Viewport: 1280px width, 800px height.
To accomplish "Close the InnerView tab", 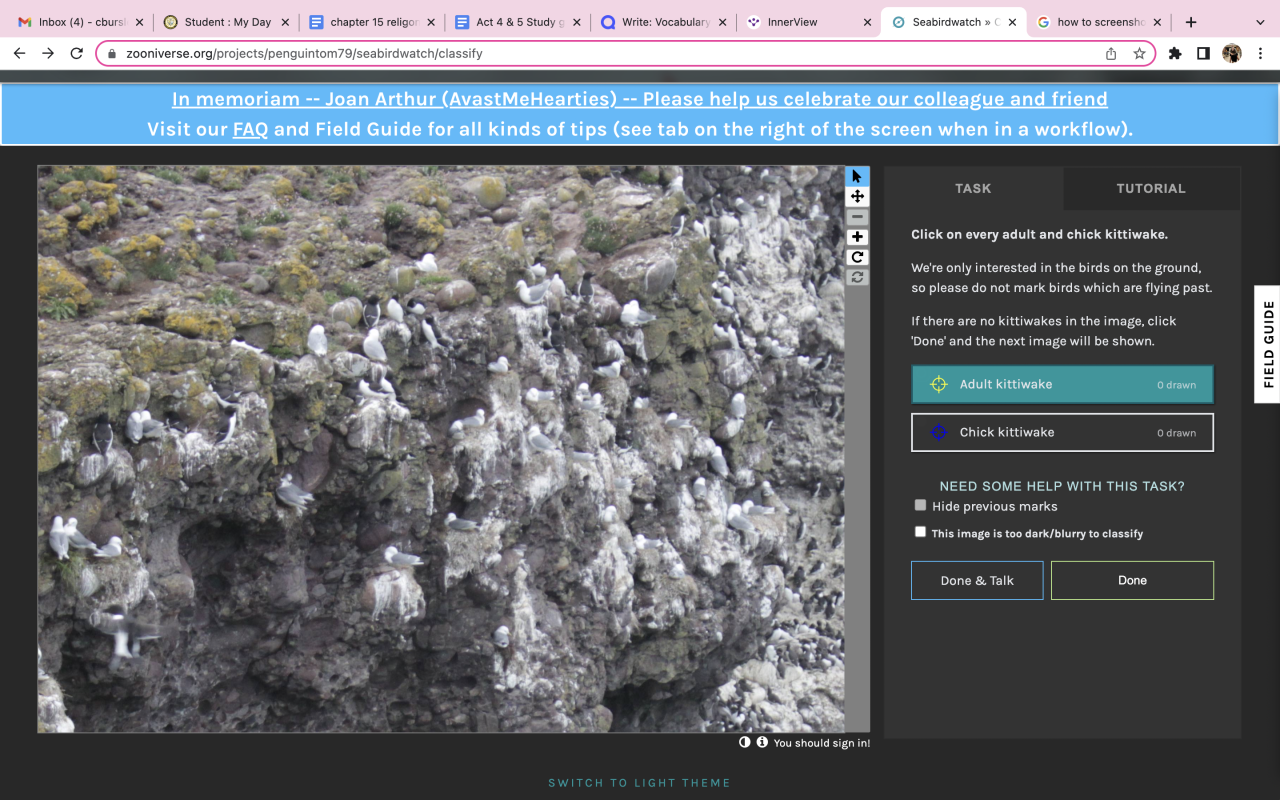I will click(x=866, y=22).
